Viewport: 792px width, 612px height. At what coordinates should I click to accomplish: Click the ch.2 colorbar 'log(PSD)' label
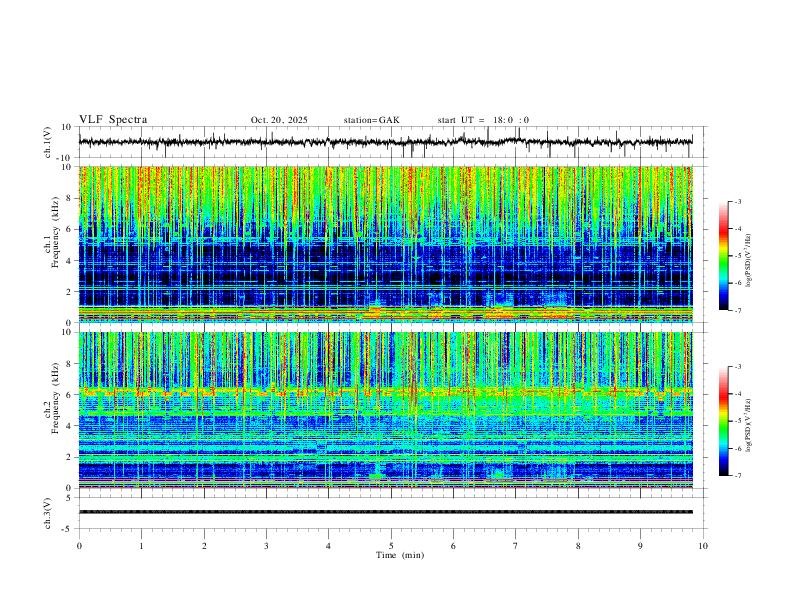coord(749,425)
